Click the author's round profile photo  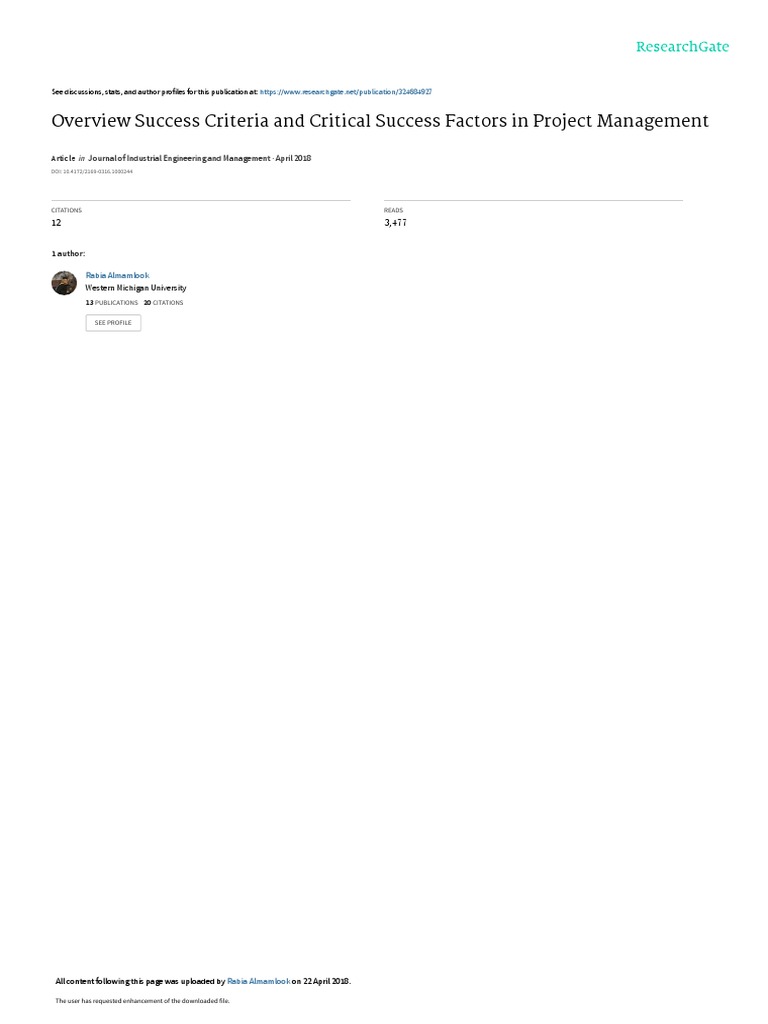coord(64,283)
